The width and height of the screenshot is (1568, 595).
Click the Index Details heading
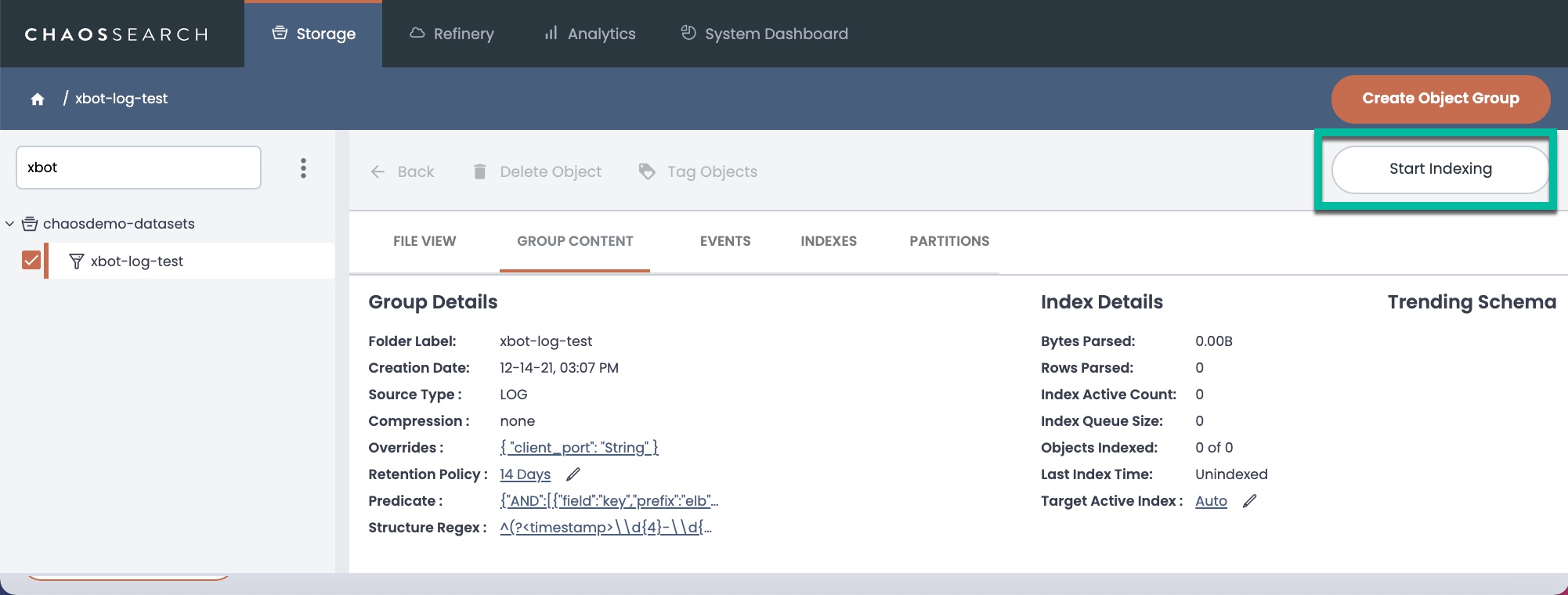tap(1102, 302)
